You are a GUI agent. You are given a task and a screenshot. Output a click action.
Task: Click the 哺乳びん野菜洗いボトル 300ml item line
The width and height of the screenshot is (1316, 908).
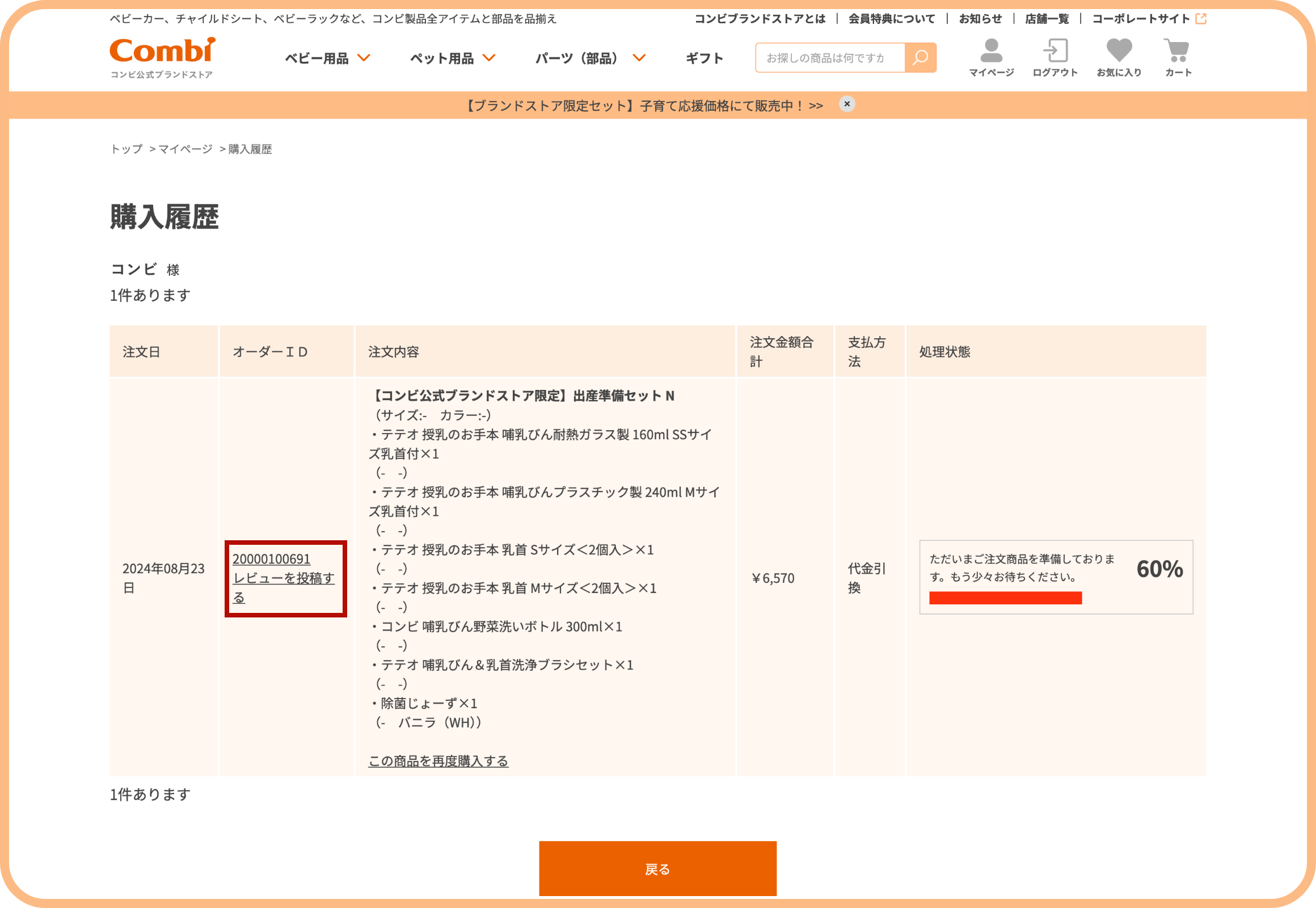495,627
